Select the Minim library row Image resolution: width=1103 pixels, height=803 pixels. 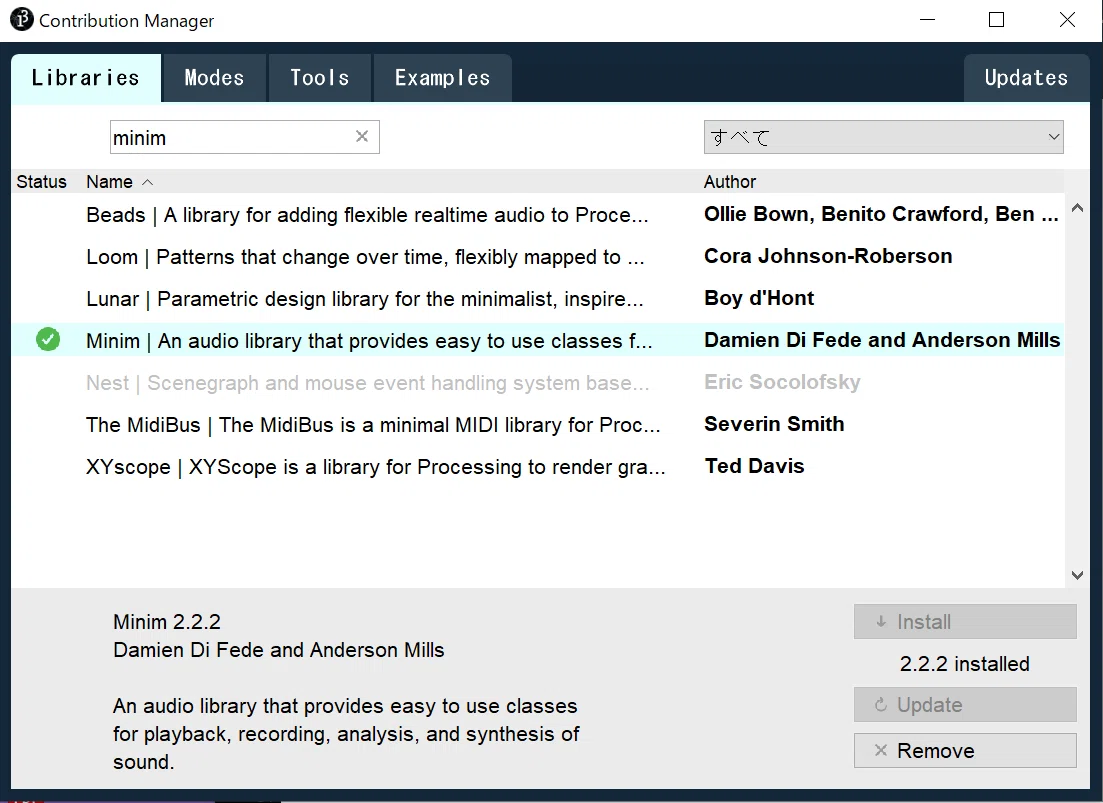[537, 340]
